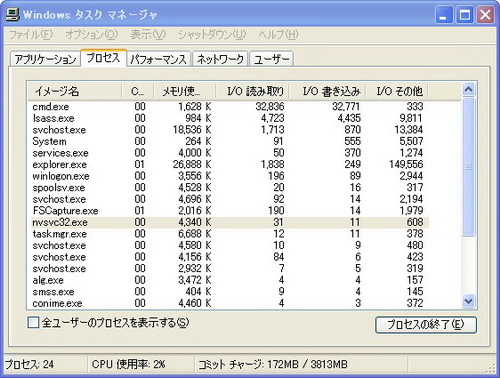
Task: Open the シャットダウン(U) menu
Action: (212, 34)
